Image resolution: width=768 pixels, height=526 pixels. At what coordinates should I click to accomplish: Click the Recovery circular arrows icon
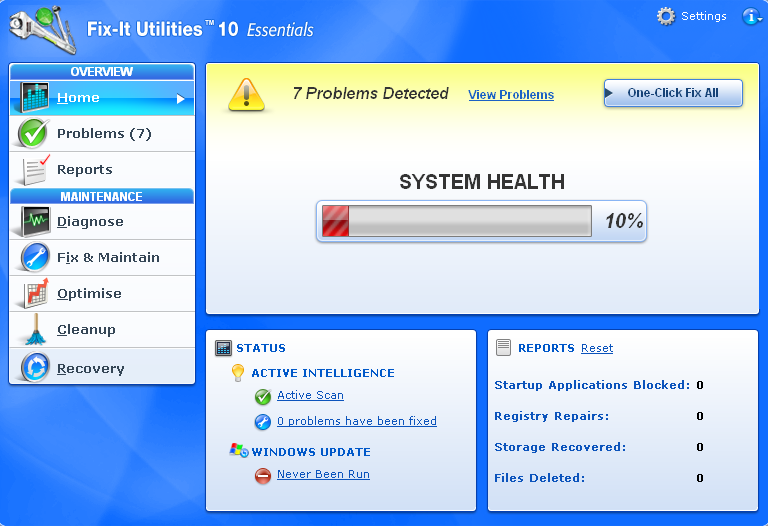[x=35, y=367]
